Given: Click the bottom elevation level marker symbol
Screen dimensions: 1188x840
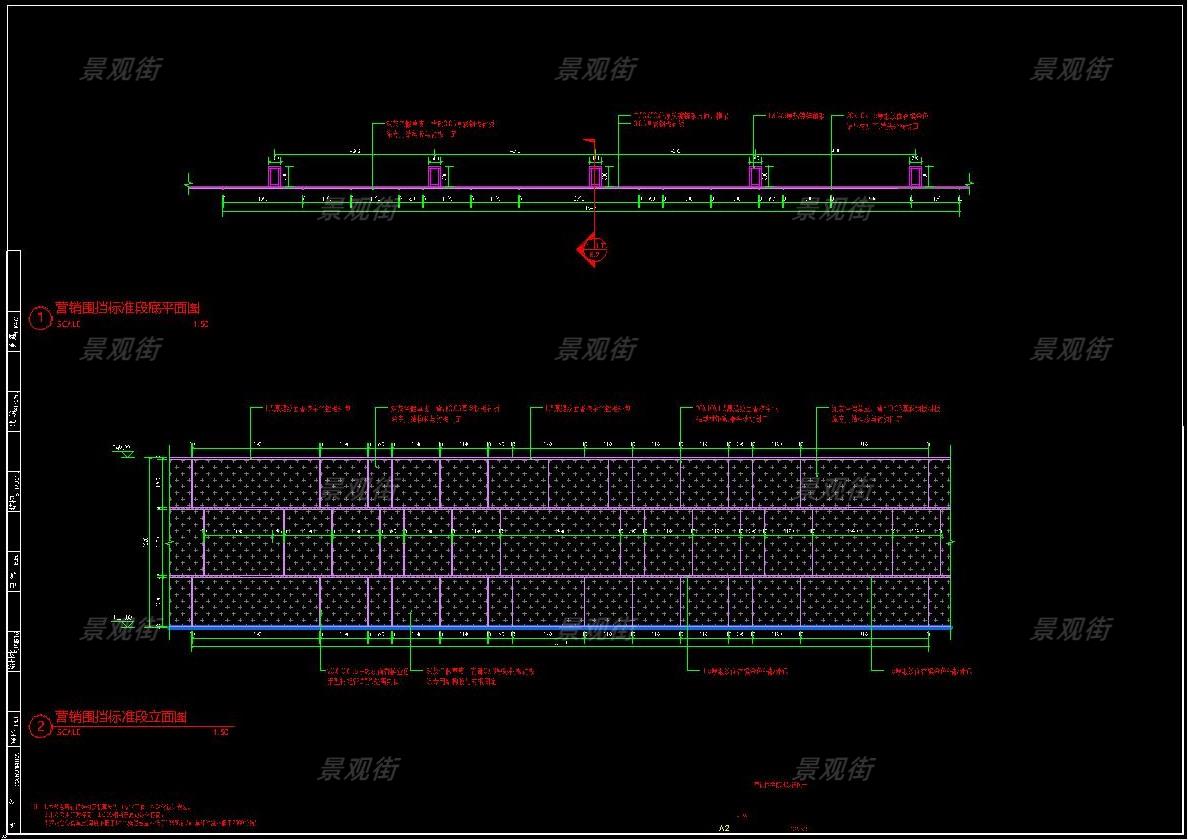Looking at the screenshot, I should [x=125, y=621].
